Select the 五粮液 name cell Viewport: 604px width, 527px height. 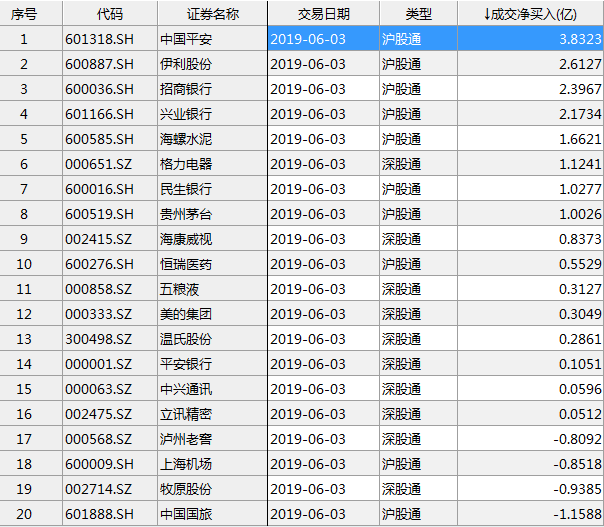pyautogui.click(x=212, y=289)
